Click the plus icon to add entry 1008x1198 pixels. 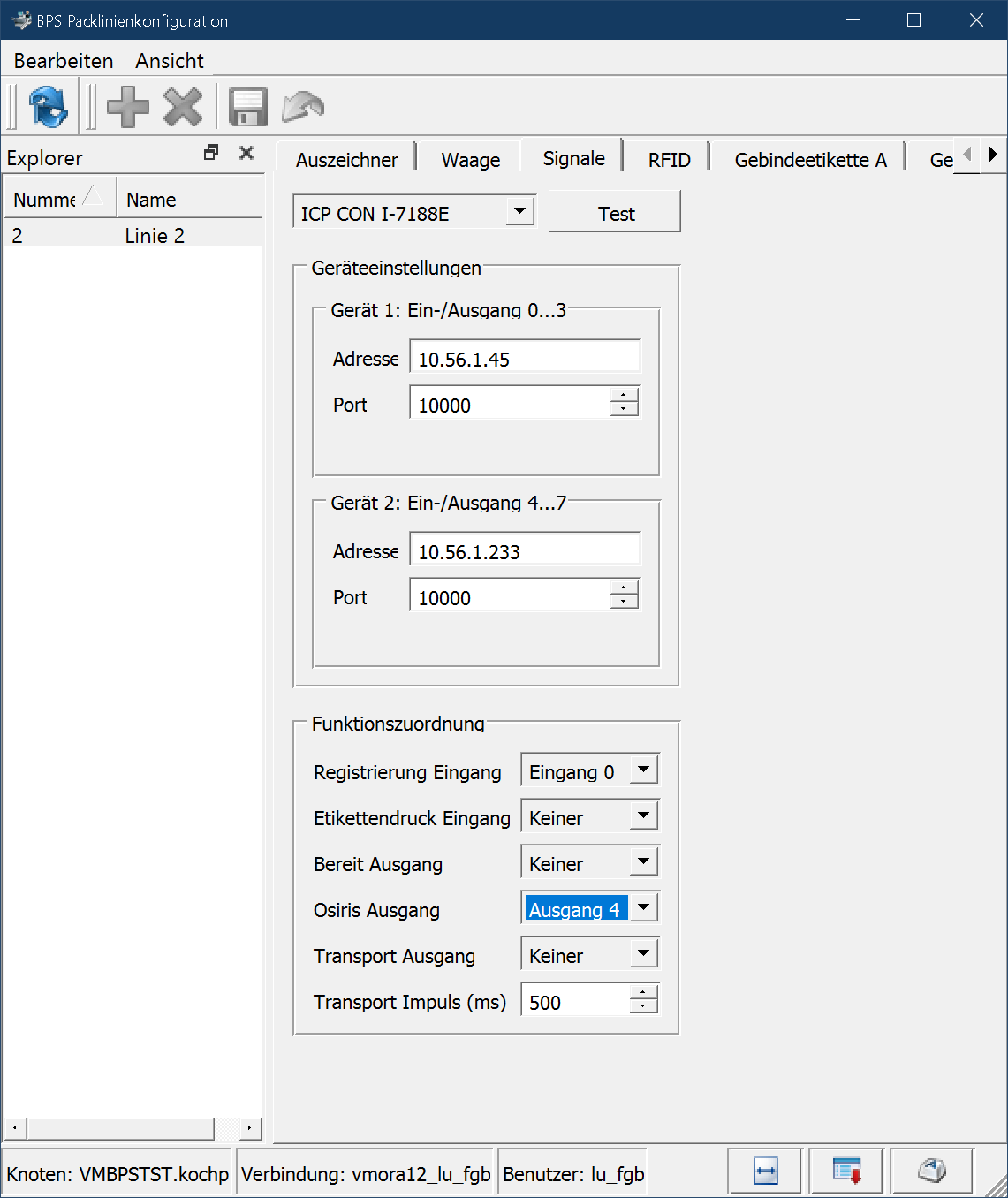click(128, 107)
